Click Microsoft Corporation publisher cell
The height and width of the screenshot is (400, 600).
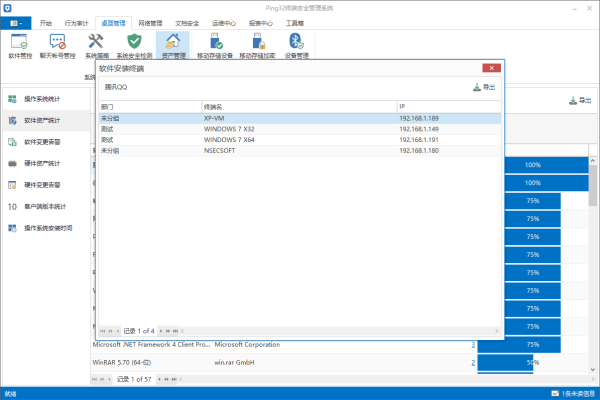point(247,345)
